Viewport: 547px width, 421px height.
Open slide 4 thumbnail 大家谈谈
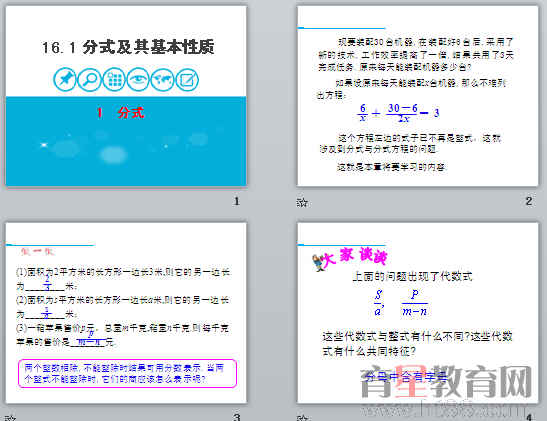(418, 313)
